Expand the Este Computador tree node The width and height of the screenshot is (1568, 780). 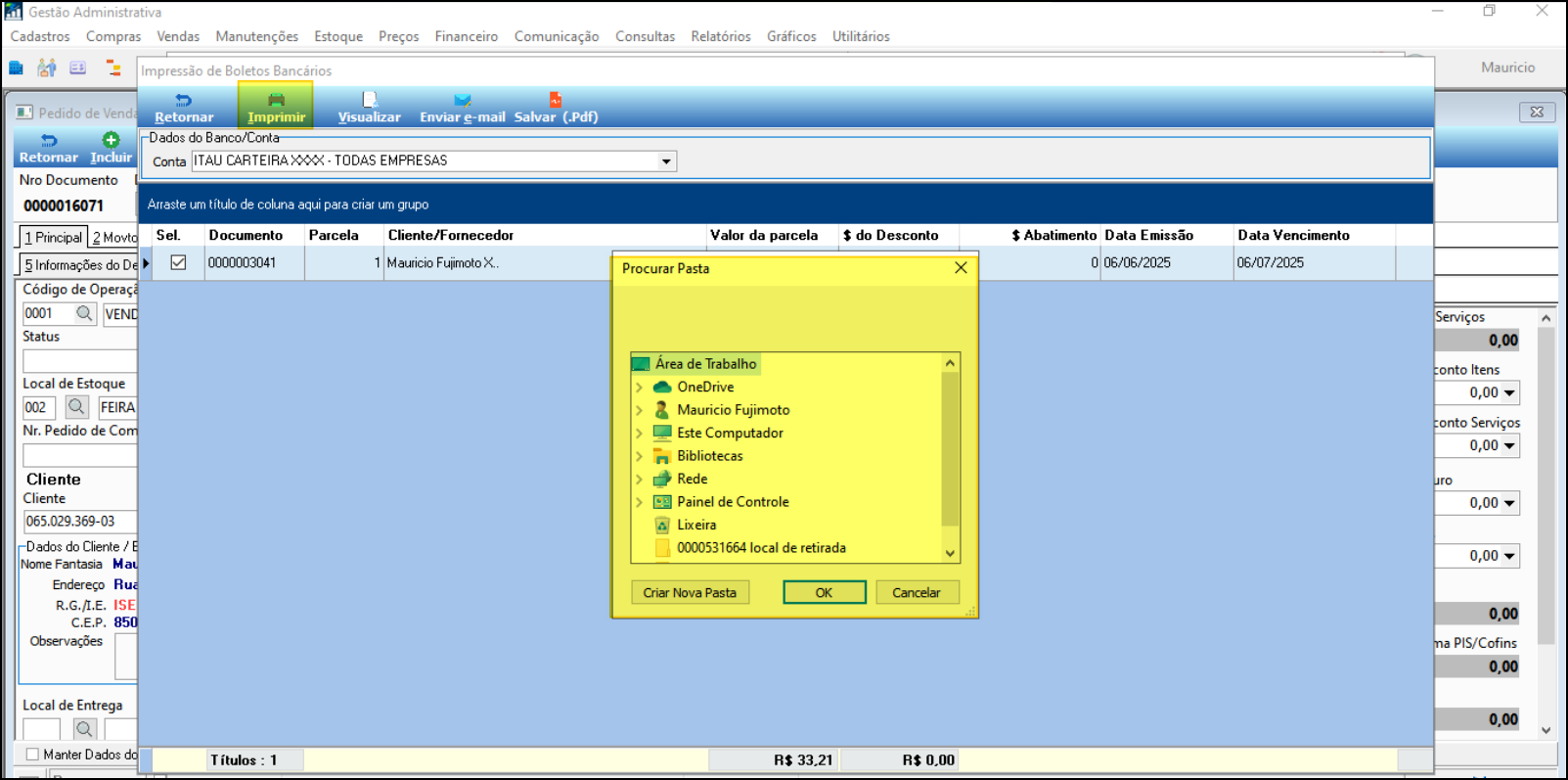[x=640, y=434]
